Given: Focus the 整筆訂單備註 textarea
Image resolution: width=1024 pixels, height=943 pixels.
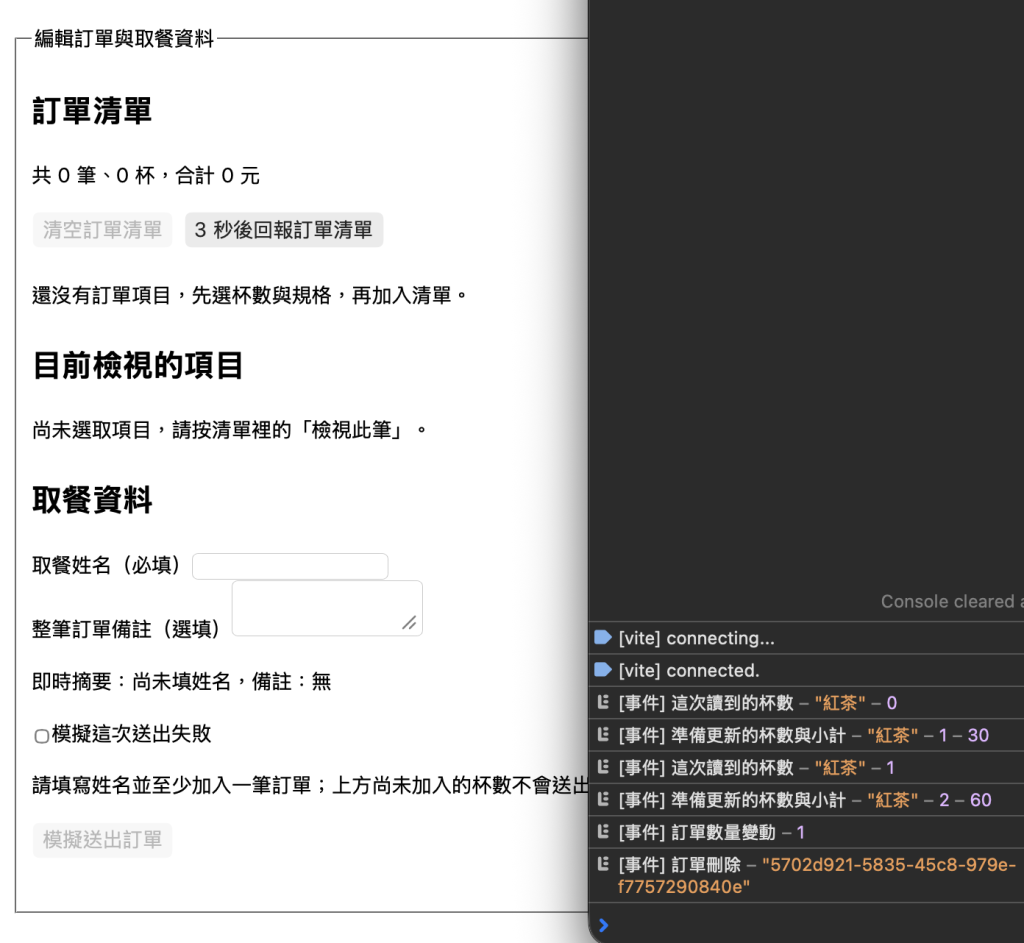Looking at the screenshot, I should pyautogui.click(x=327, y=608).
